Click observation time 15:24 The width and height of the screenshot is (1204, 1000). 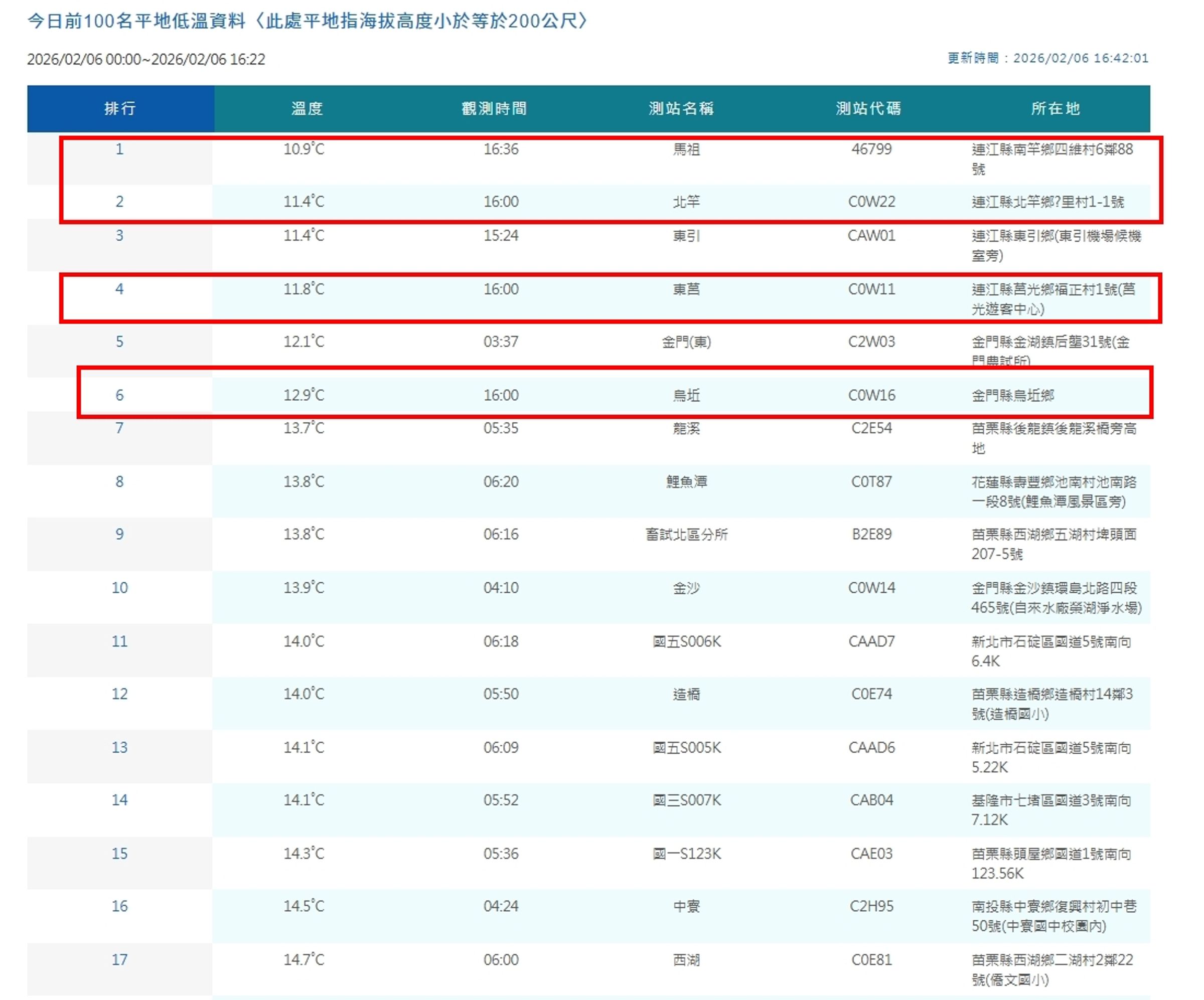[501, 236]
